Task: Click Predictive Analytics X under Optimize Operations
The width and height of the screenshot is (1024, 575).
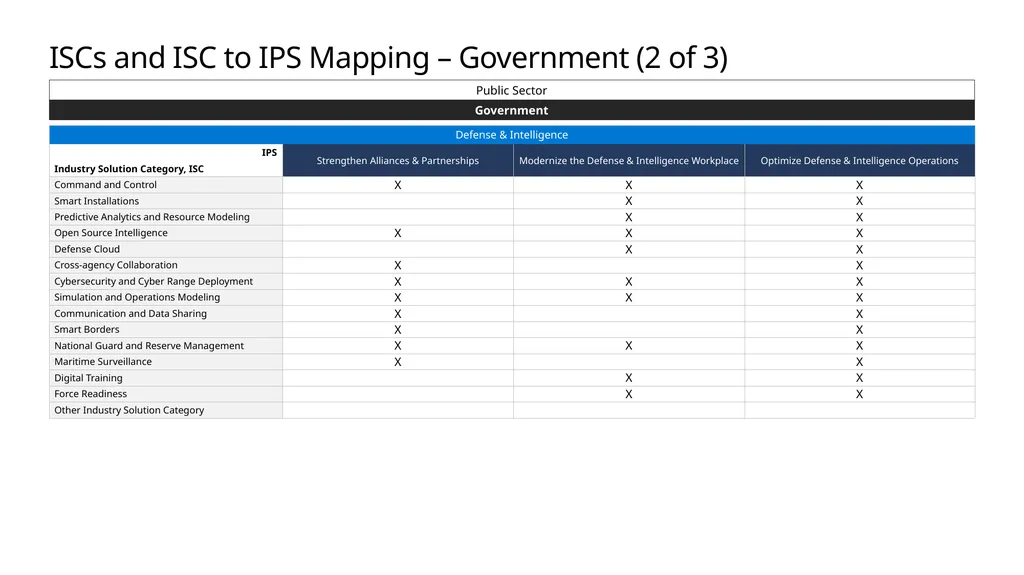Action: 859,217
